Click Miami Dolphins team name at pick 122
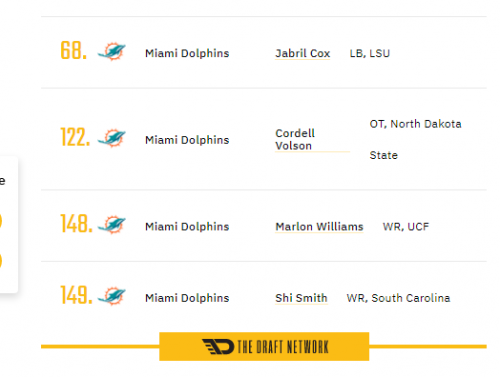 click(x=187, y=140)
